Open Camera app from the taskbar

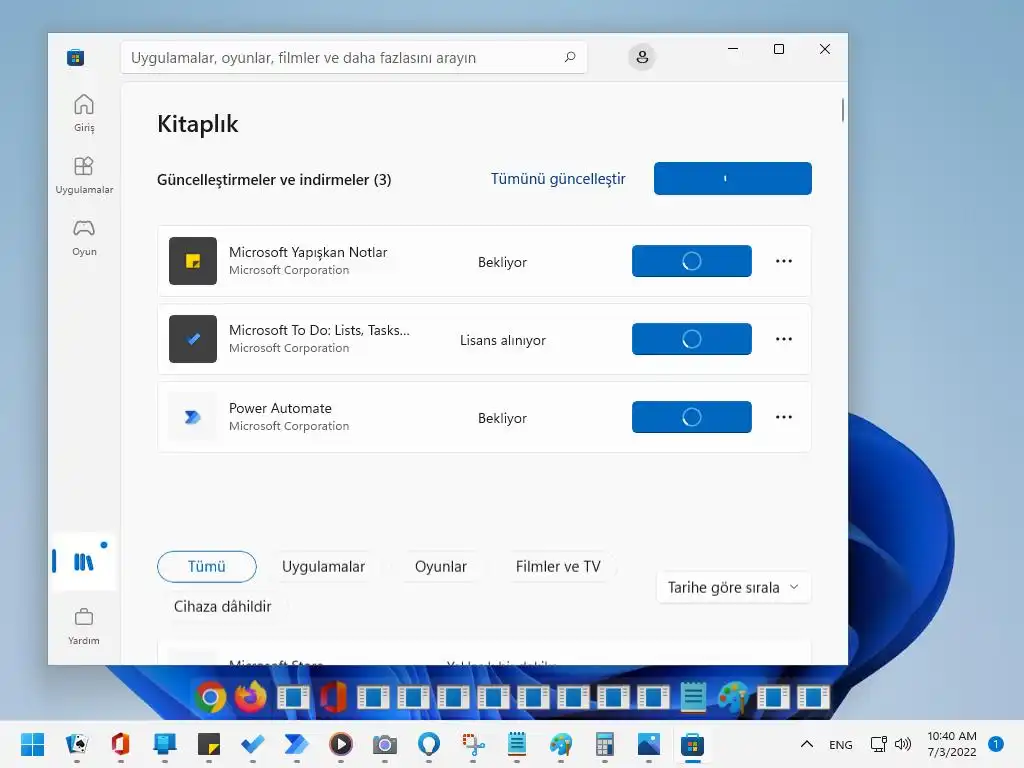click(385, 744)
